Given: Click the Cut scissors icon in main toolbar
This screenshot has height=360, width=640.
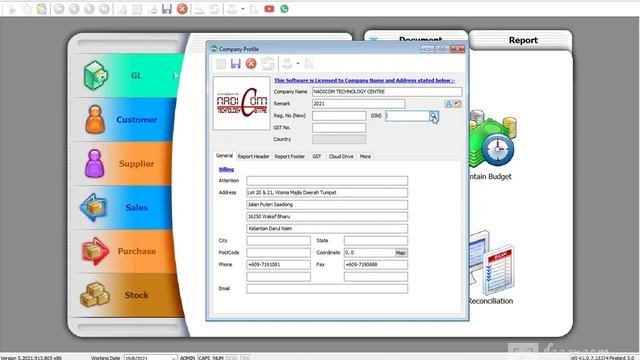Looking at the screenshot, I should (x=11, y=9).
